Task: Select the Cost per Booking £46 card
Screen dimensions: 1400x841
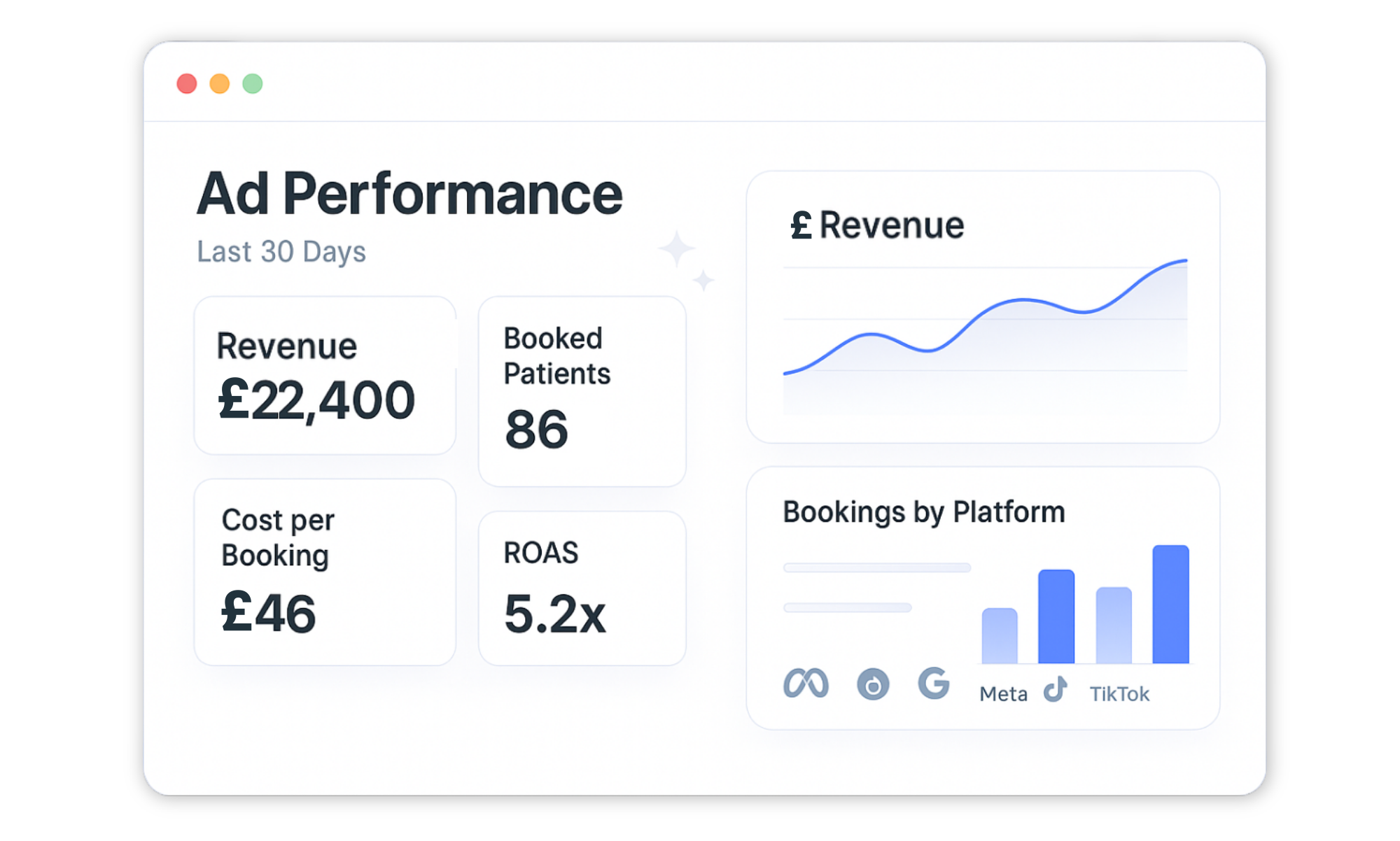Action: (x=325, y=572)
